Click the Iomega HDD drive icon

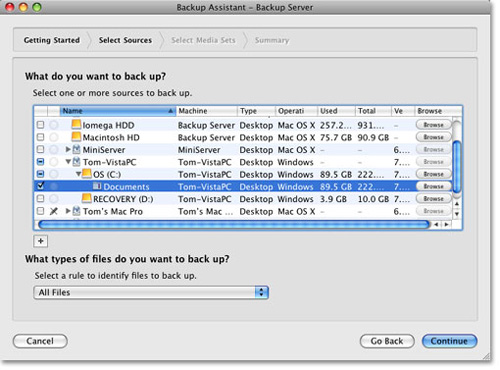pyautogui.click(x=76, y=124)
